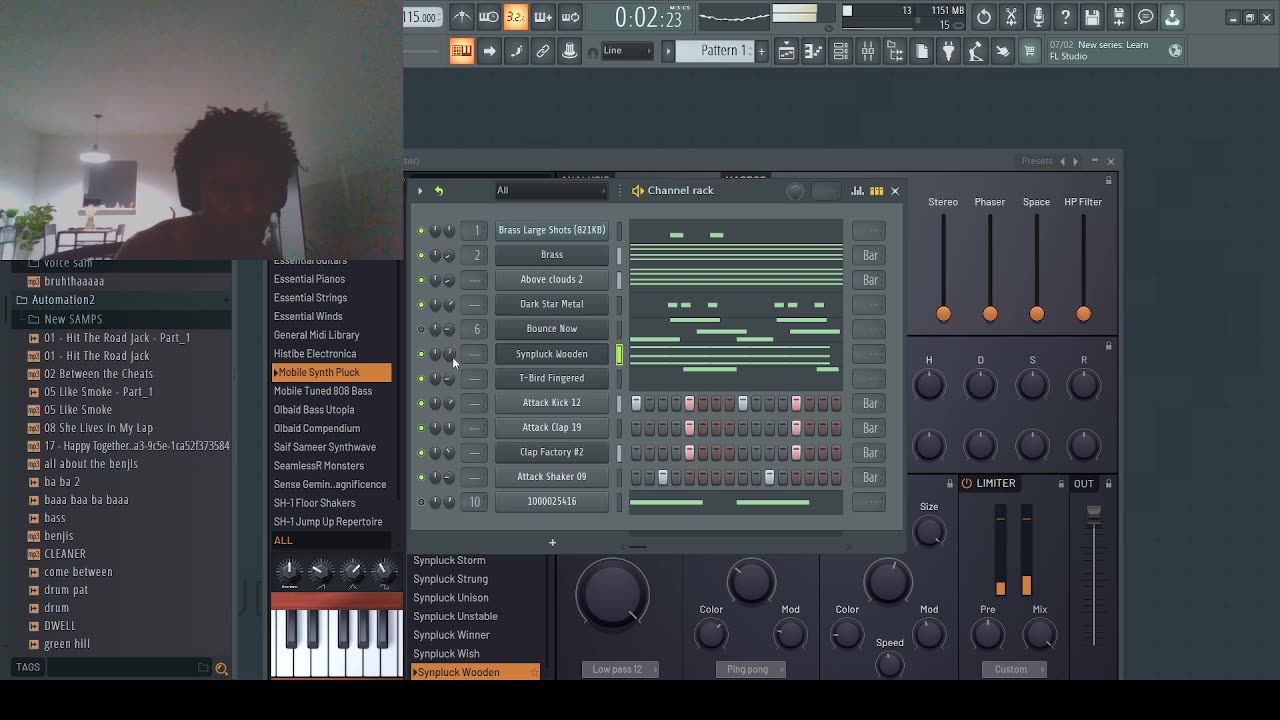Click the download content library icon

pos(1172,16)
